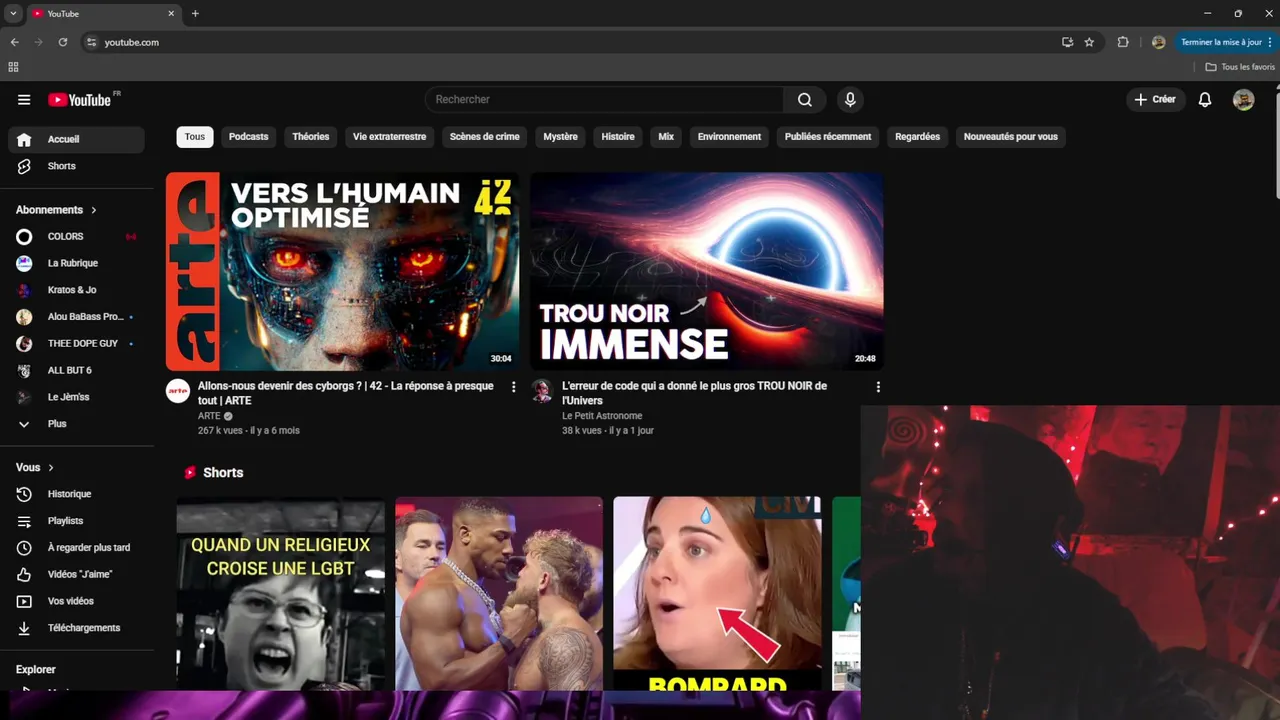This screenshot has height=720, width=1280.
Task: Select the Tous filter chip
Action: (195, 137)
